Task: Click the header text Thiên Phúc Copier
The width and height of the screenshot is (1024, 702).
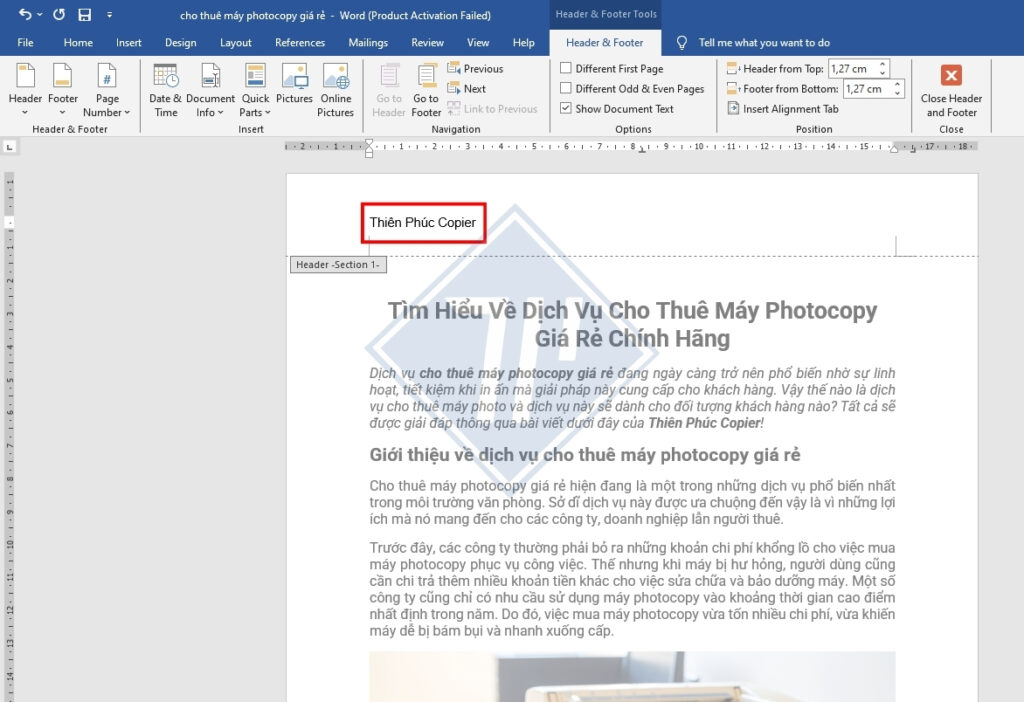Action: (423, 223)
